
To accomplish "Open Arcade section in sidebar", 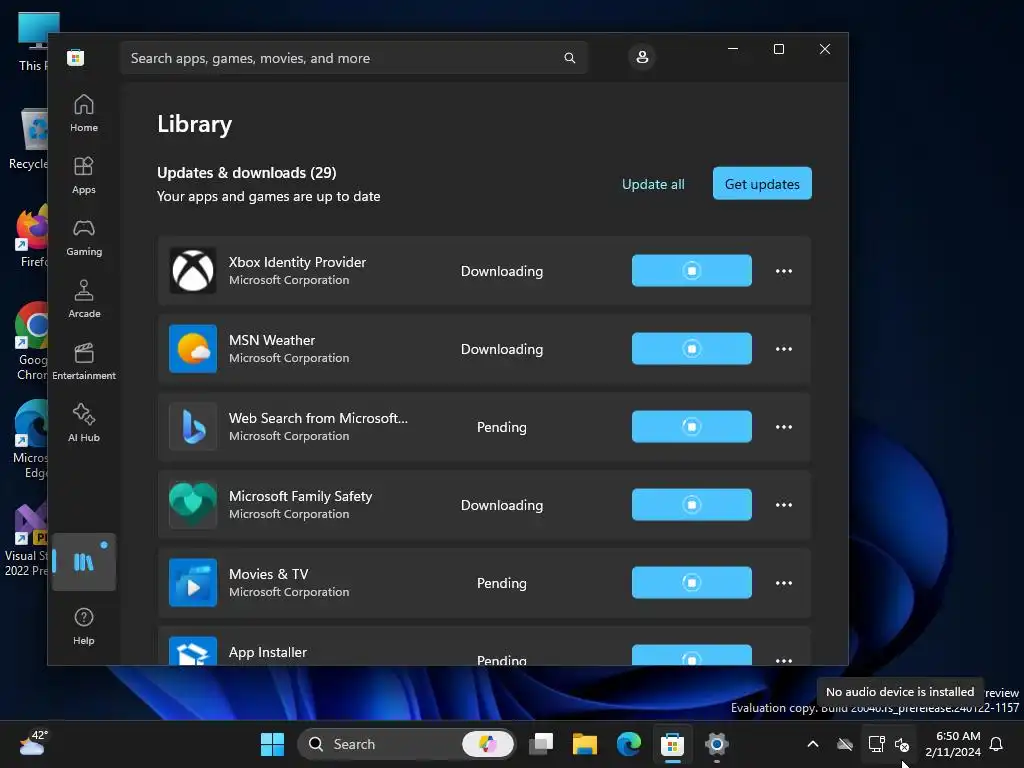I will coord(84,299).
